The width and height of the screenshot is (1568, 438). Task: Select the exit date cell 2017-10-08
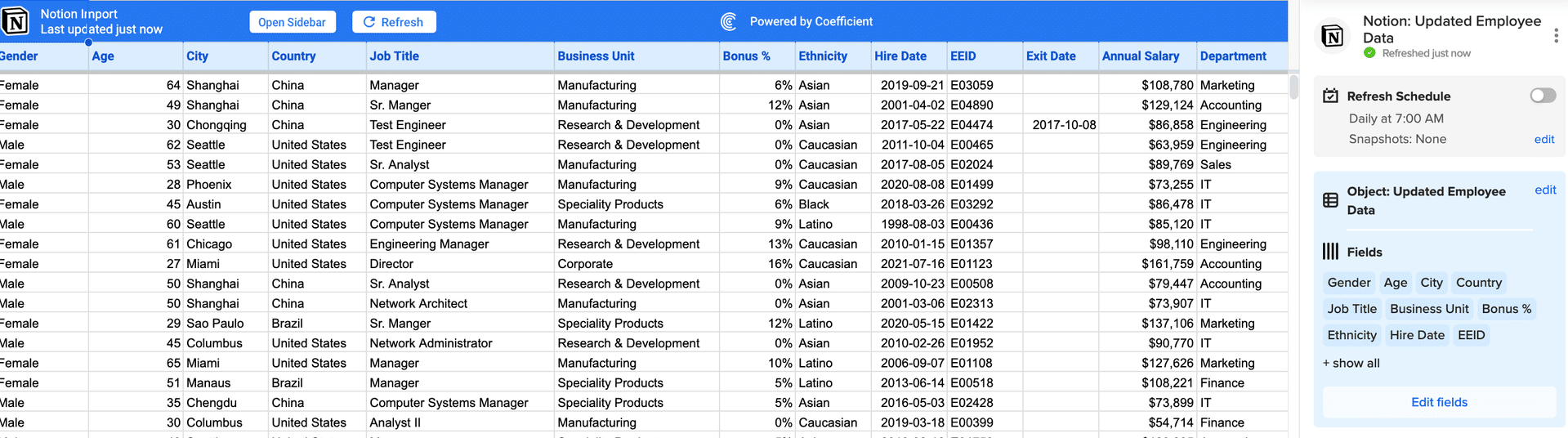1061,125
